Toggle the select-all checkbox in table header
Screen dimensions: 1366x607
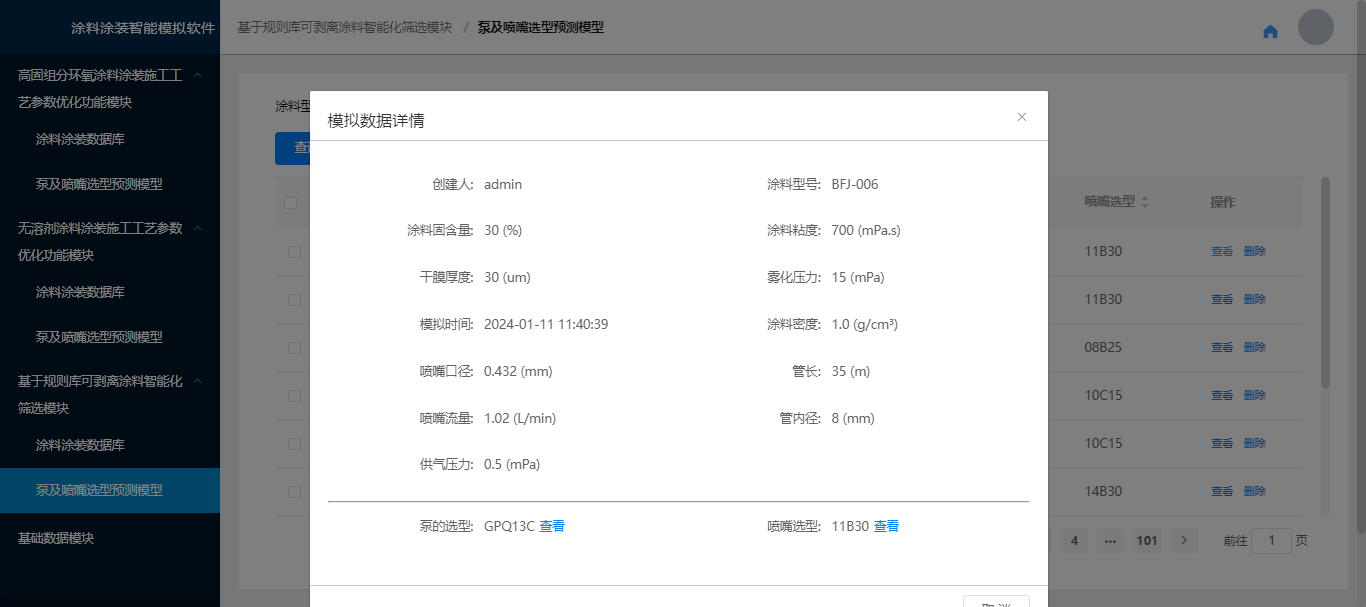tap(291, 203)
